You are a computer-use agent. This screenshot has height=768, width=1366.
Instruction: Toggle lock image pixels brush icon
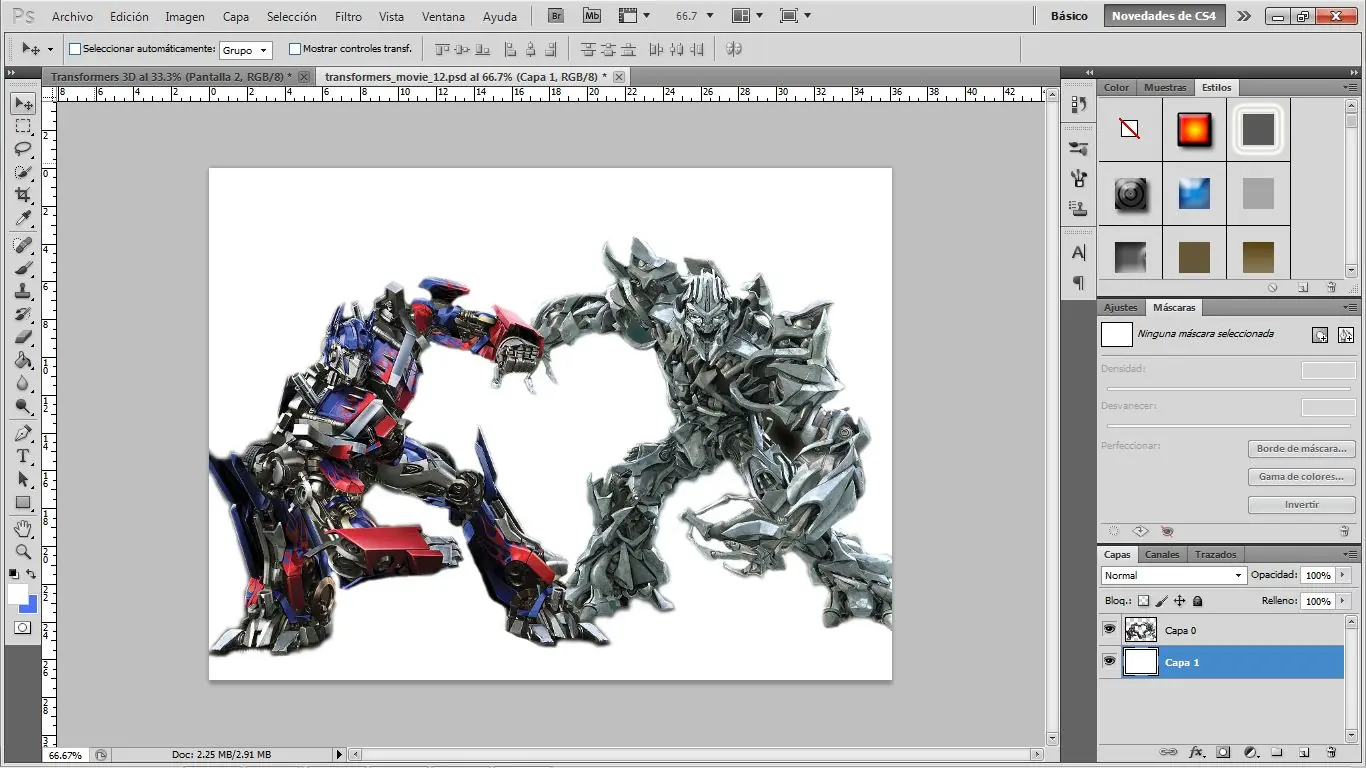tap(1161, 601)
